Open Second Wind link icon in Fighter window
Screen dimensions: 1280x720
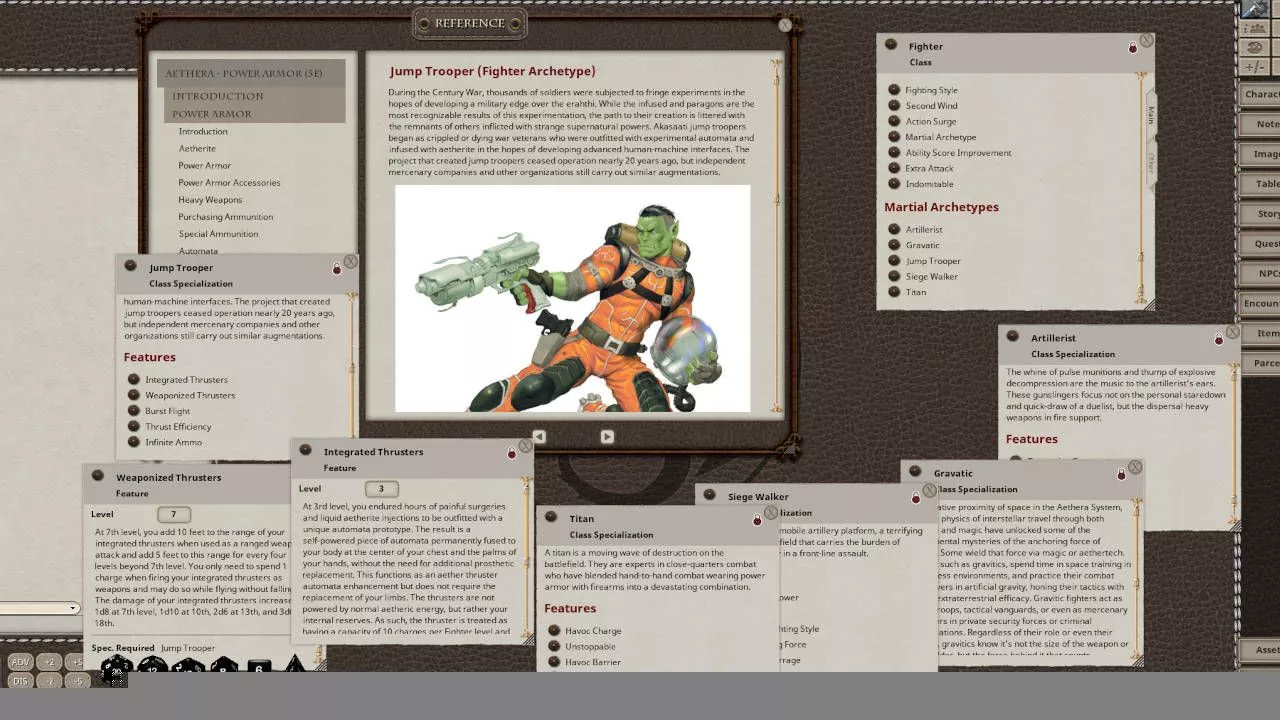[x=894, y=105]
